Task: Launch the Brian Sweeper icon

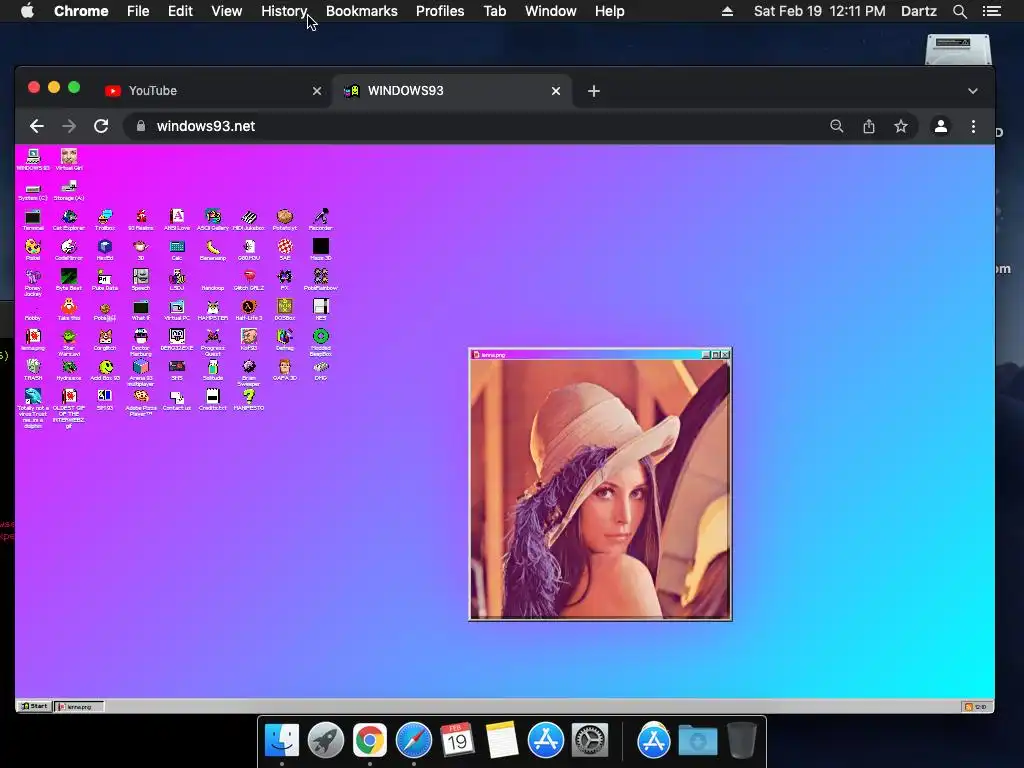Action: (x=248, y=372)
